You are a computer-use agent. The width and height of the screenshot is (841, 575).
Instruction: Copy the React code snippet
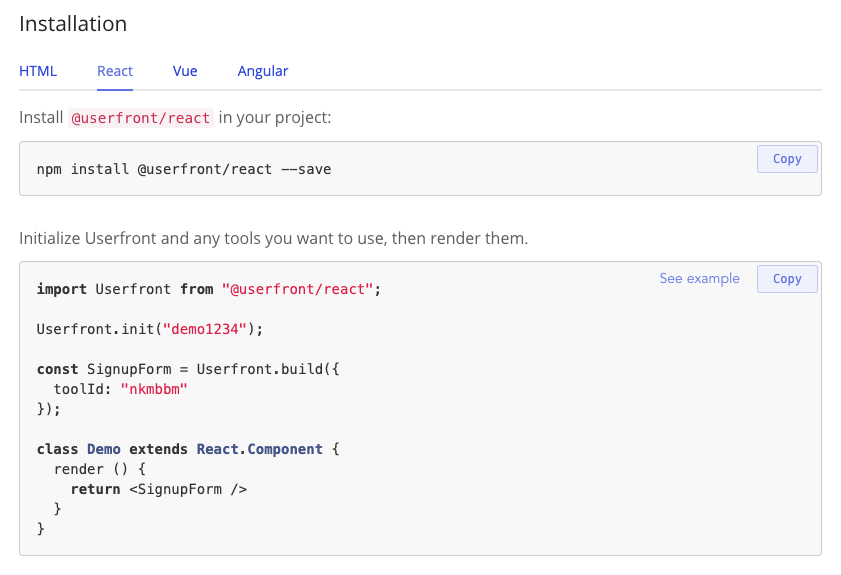point(787,279)
